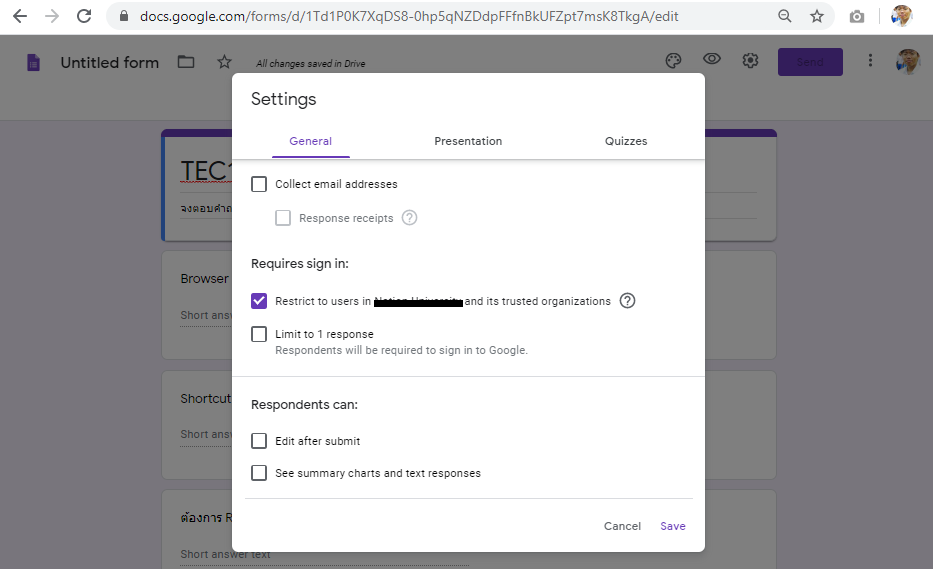Click help icon beside Response receipts
The image size is (933, 569).
[x=409, y=218]
